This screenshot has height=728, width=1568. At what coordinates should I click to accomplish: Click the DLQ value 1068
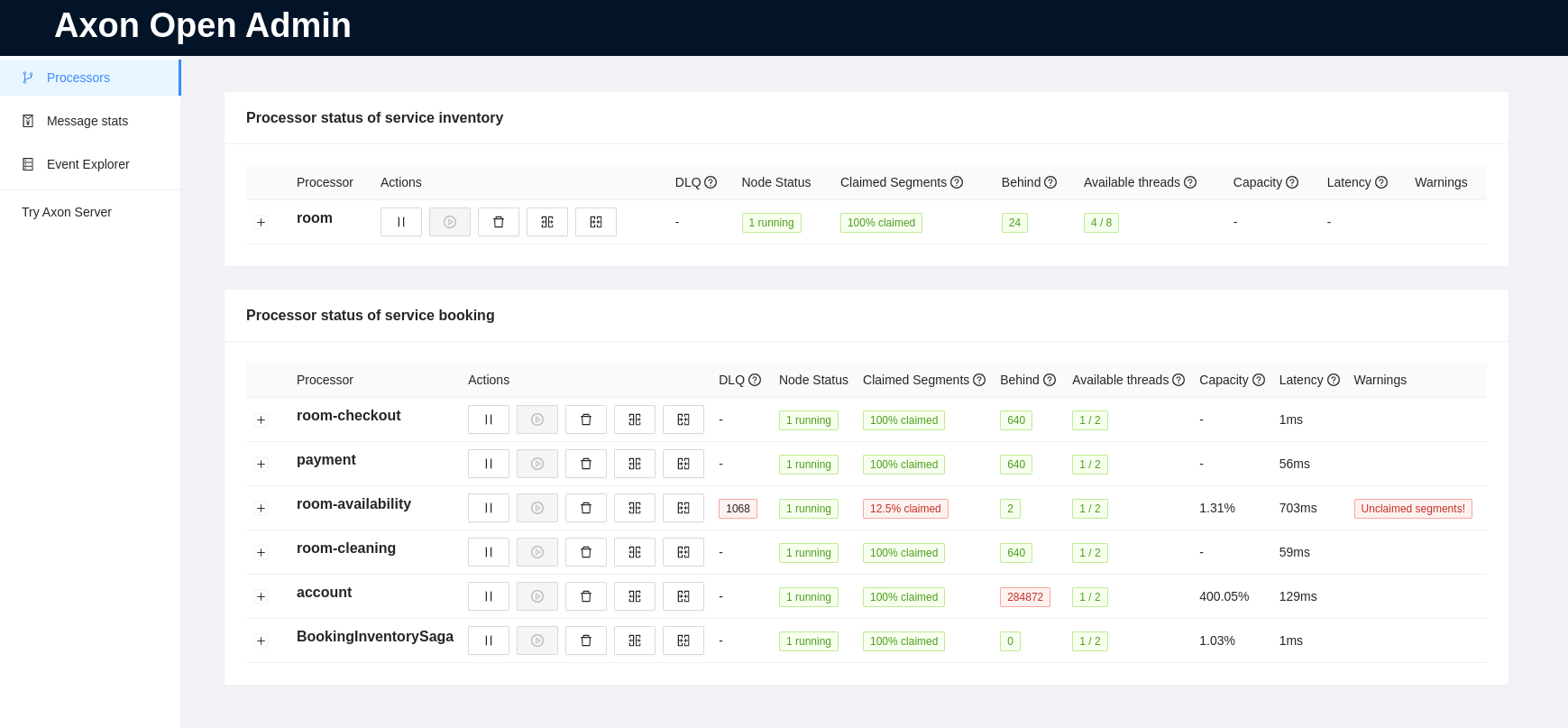pyautogui.click(x=738, y=509)
